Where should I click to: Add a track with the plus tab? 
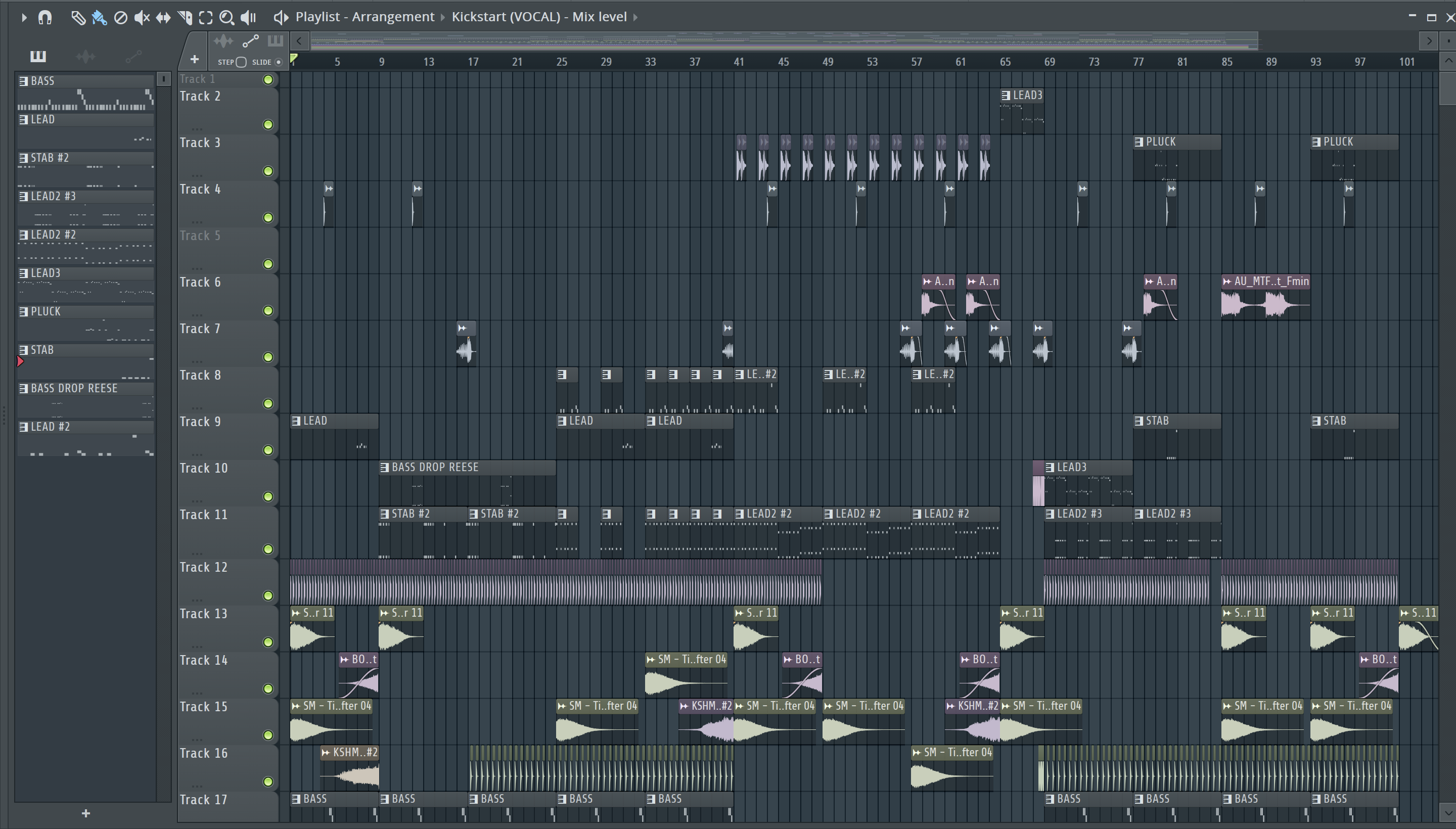(194, 59)
